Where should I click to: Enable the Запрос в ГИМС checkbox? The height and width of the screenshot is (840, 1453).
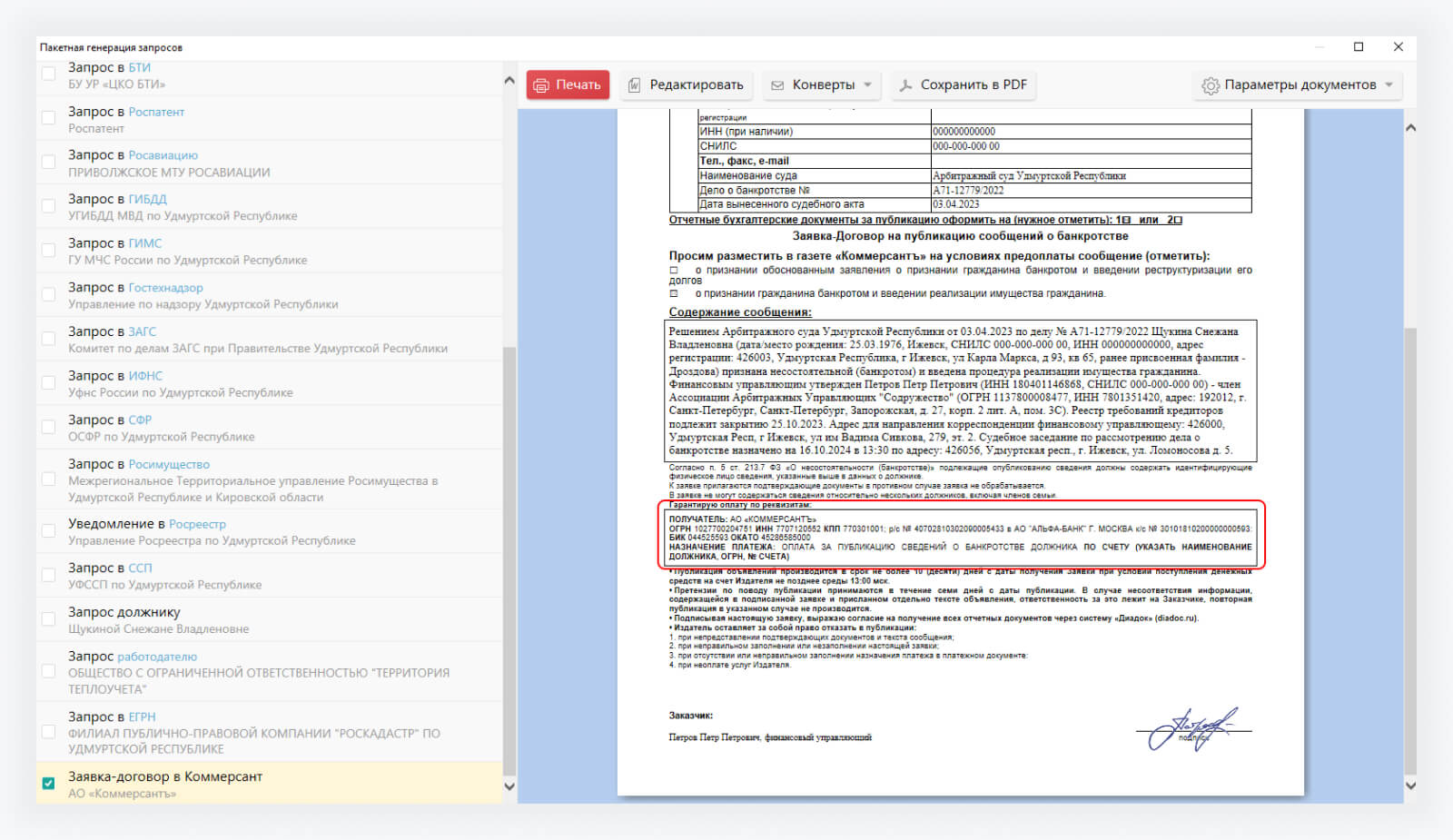(49, 251)
